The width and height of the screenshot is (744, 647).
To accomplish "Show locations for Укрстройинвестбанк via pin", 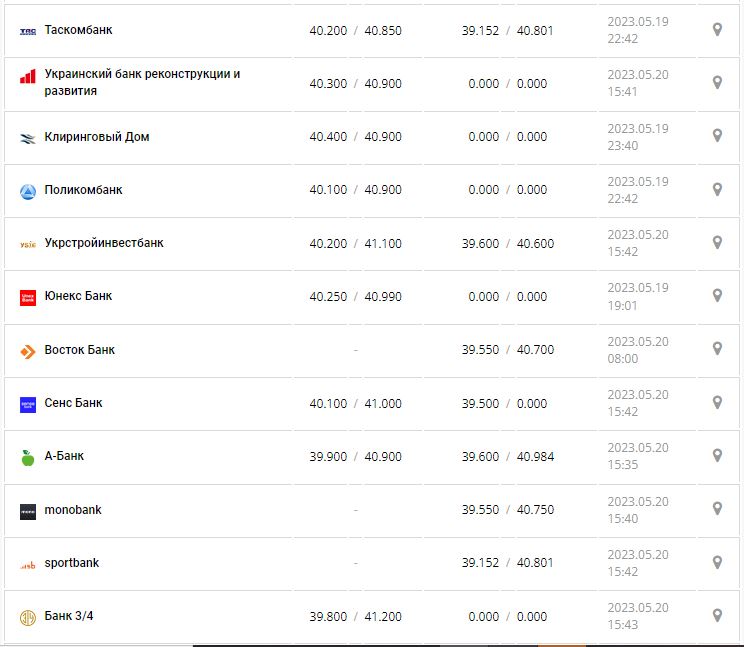I will pos(717,242).
